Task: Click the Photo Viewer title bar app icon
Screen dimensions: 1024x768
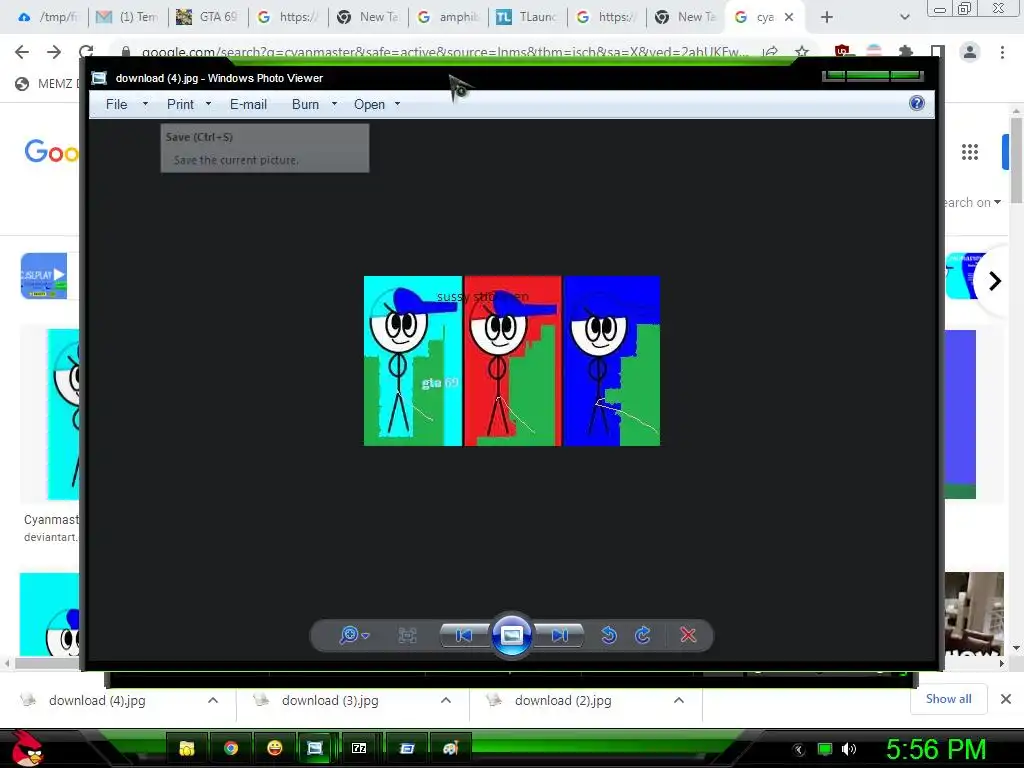Action: point(99,78)
